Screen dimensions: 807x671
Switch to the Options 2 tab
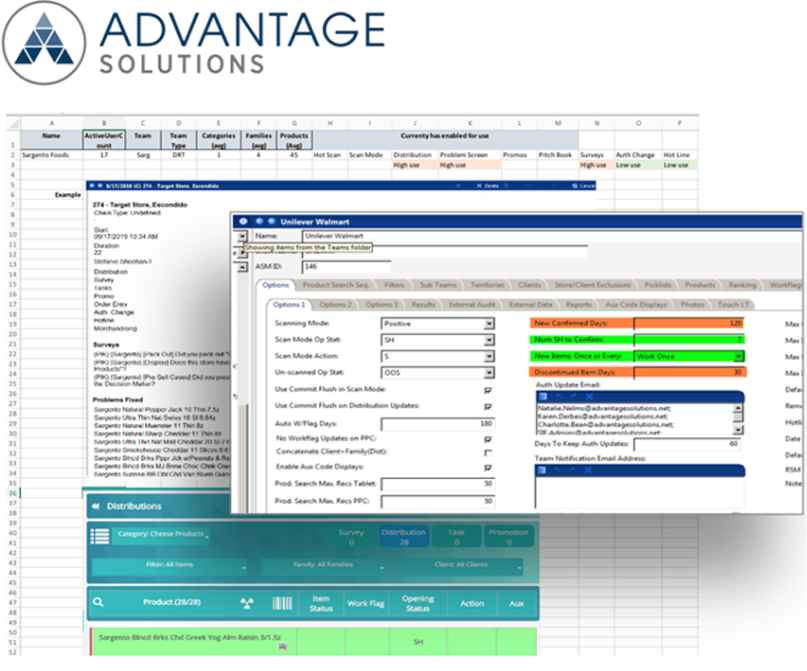(x=335, y=305)
